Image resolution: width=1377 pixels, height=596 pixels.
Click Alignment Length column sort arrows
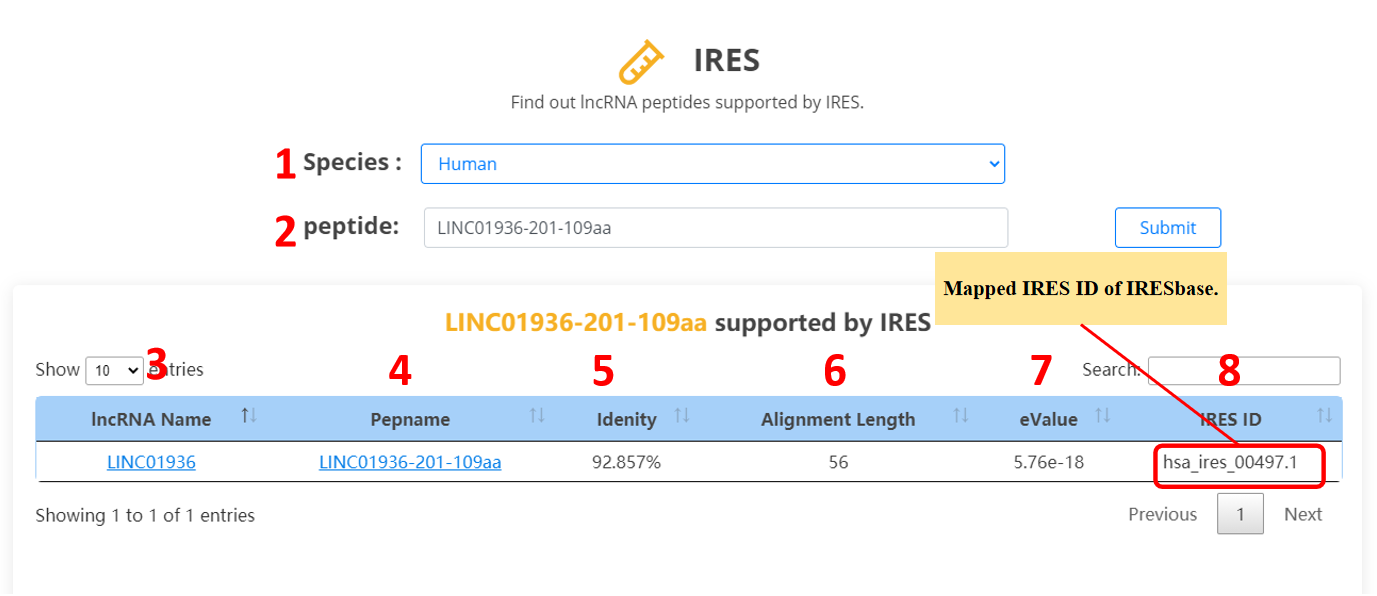click(x=961, y=416)
